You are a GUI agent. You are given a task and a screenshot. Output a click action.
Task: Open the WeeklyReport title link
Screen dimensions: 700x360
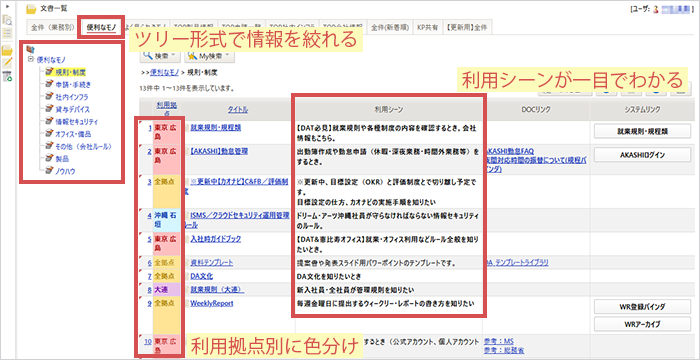212,303
